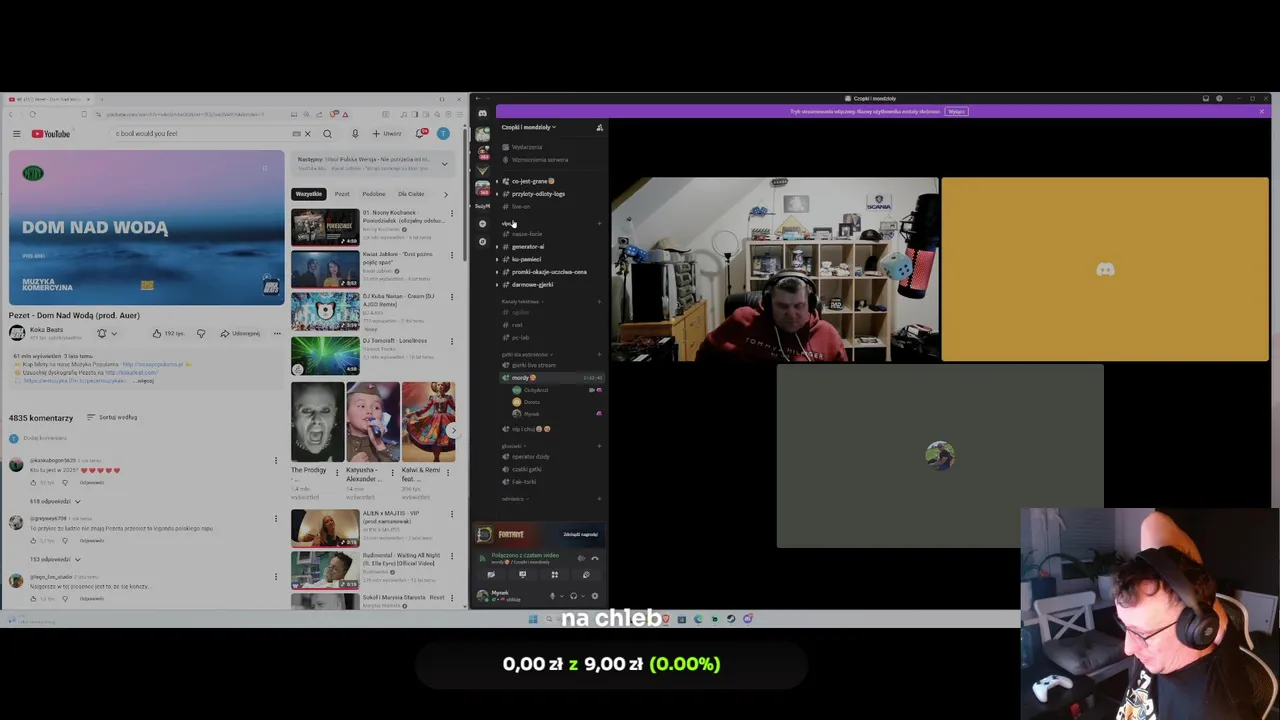Open the YouTube account avatar

point(443,134)
